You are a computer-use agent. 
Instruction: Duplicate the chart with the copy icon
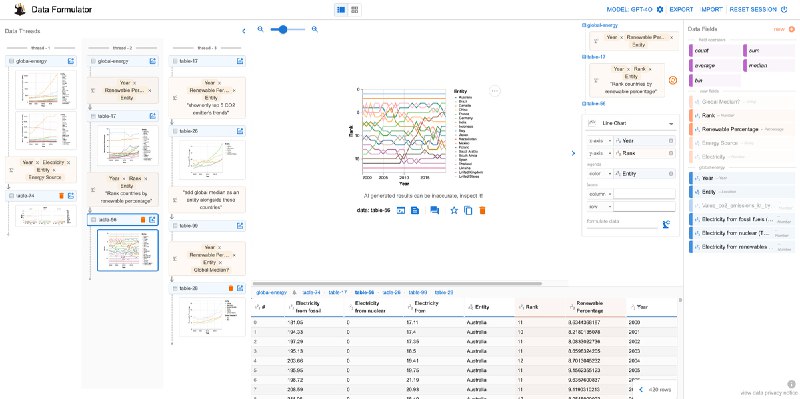[x=468, y=210]
